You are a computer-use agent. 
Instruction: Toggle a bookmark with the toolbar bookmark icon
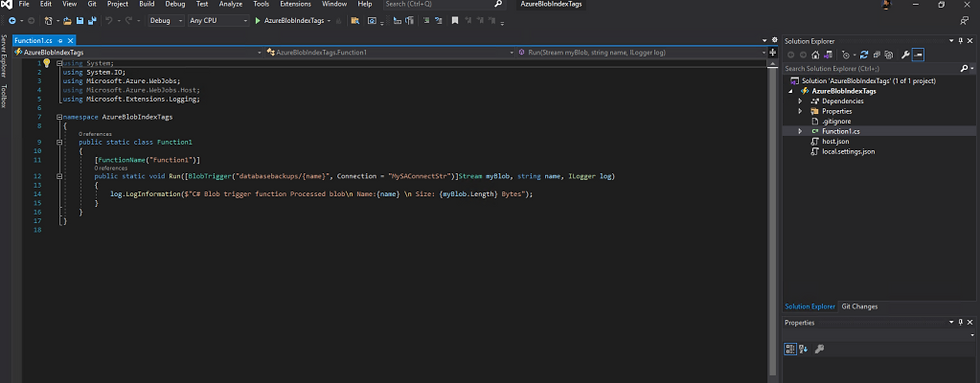tap(455, 21)
